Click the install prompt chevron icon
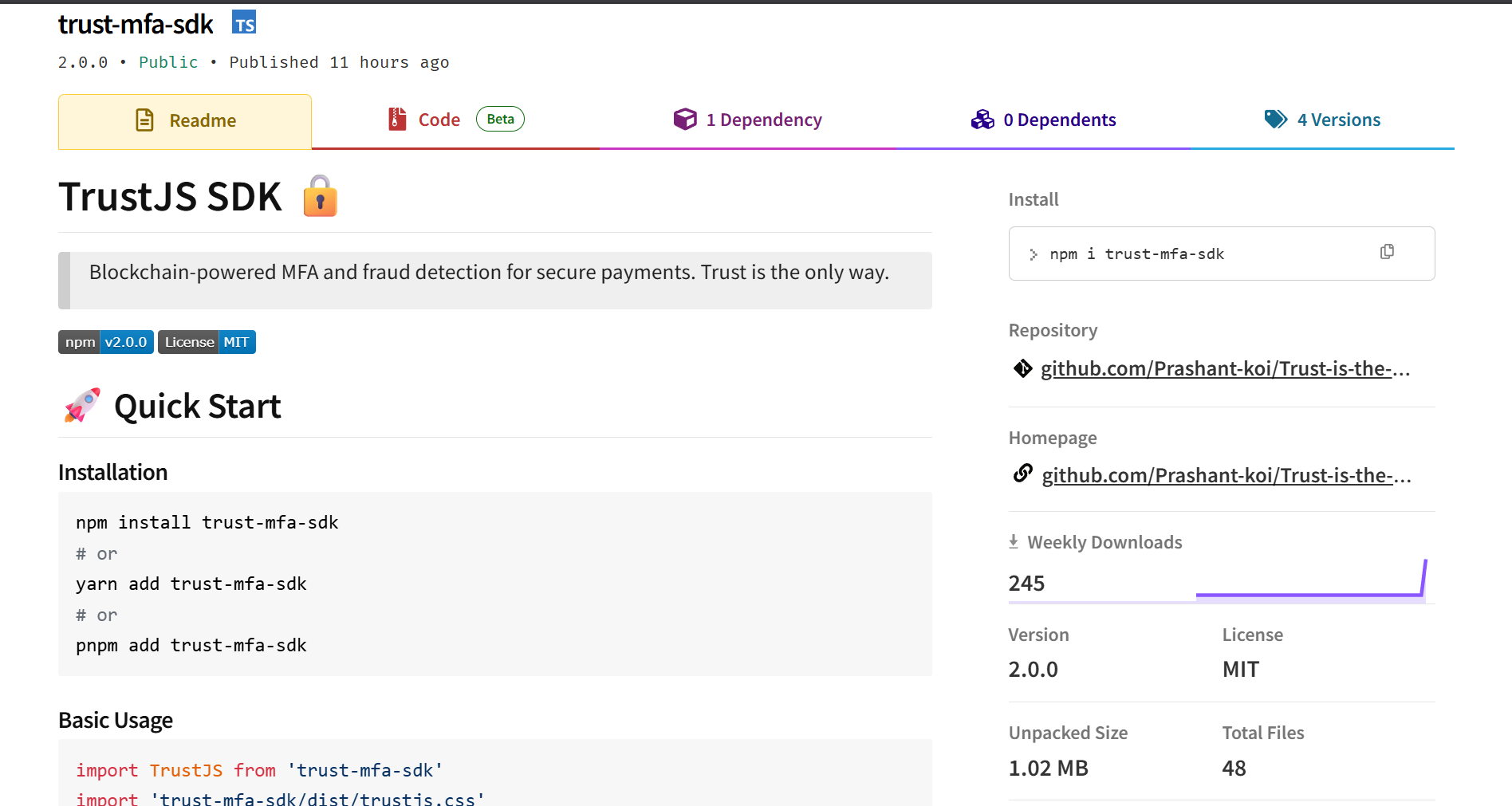Viewport: 1512px width, 806px height. [x=1034, y=254]
